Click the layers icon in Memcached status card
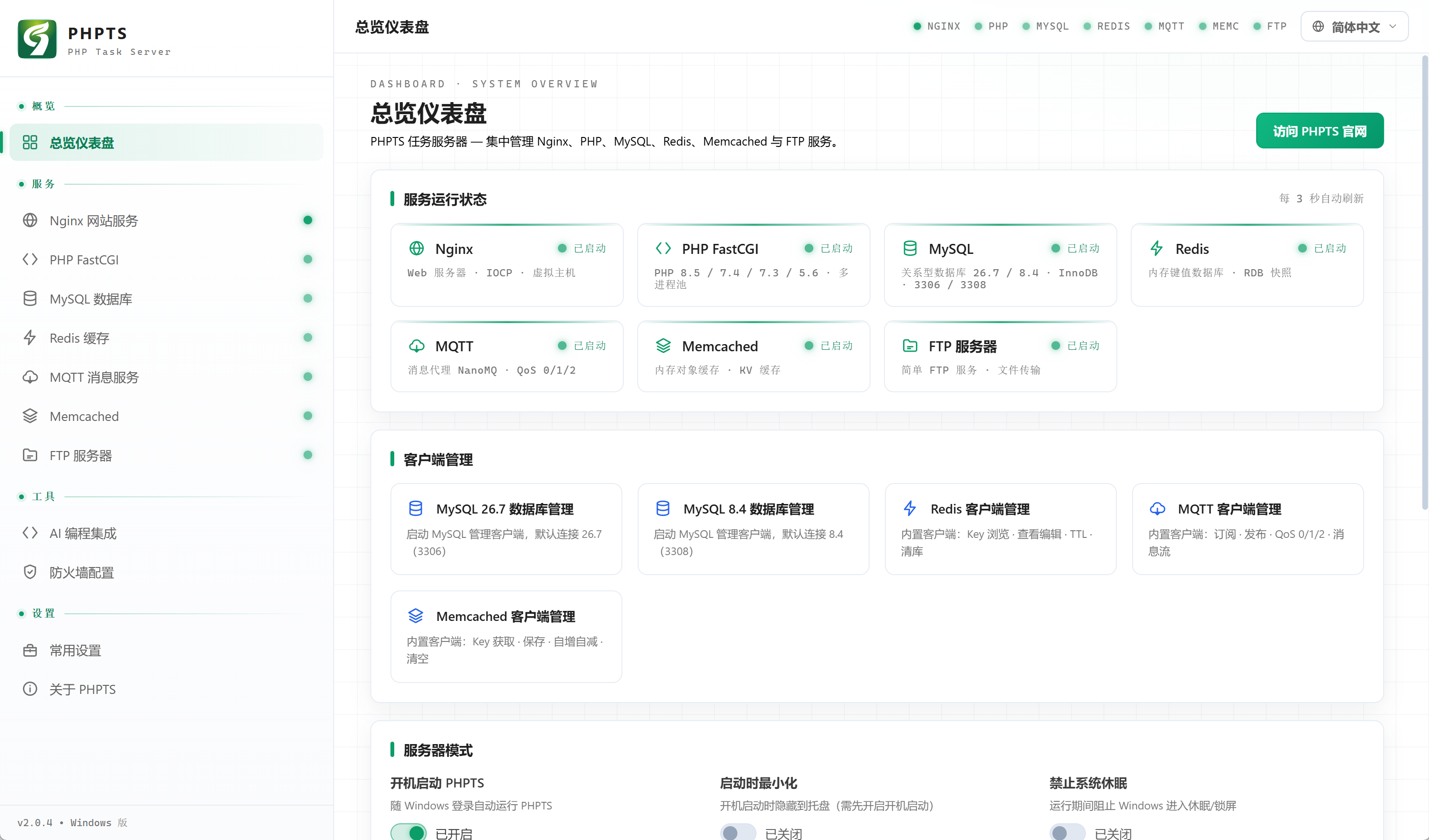This screenshot has height=840, width=1429. 663,346
